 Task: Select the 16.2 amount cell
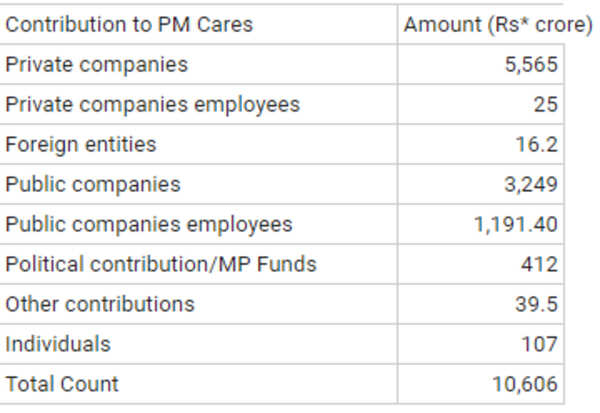click(x=537, y=145)
